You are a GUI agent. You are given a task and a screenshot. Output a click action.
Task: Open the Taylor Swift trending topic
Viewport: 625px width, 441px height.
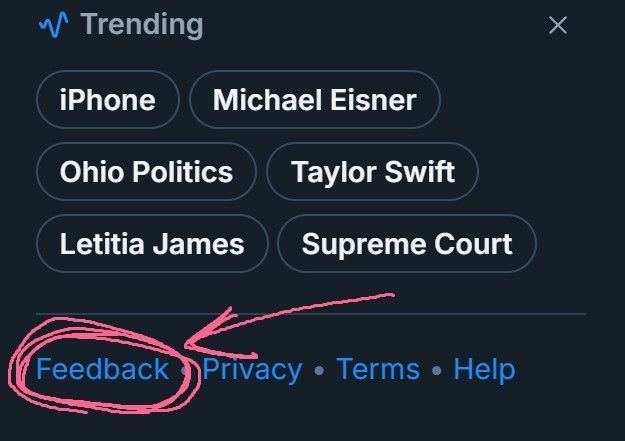click(372, 172)
